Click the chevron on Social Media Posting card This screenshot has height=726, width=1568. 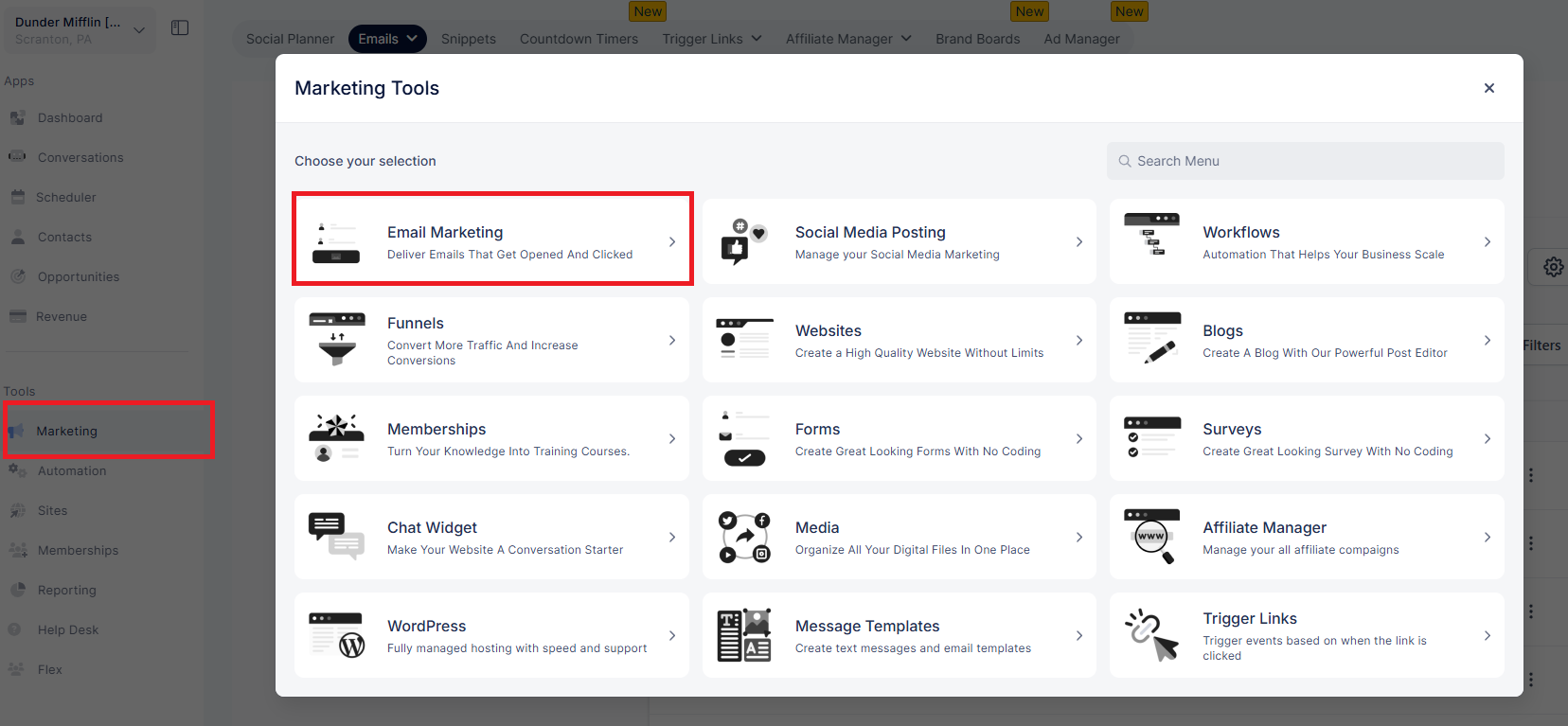pos(1079,242)
